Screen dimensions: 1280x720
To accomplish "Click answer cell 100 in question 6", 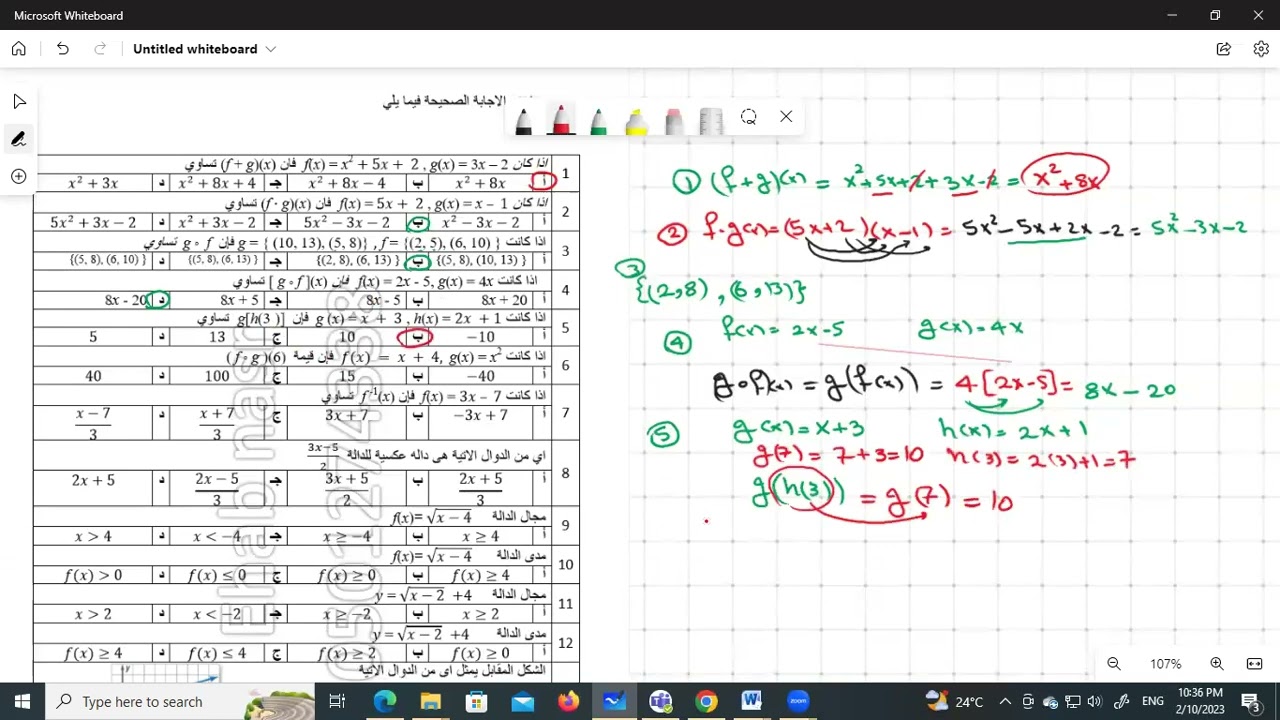I will [217, 376].
